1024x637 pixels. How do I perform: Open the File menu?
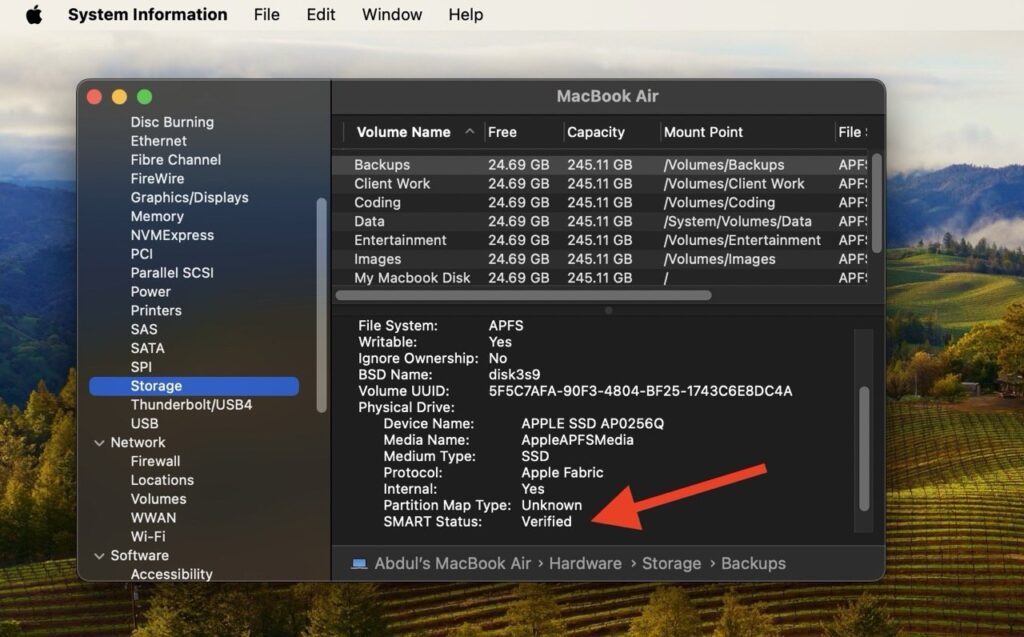pos(266,14)
